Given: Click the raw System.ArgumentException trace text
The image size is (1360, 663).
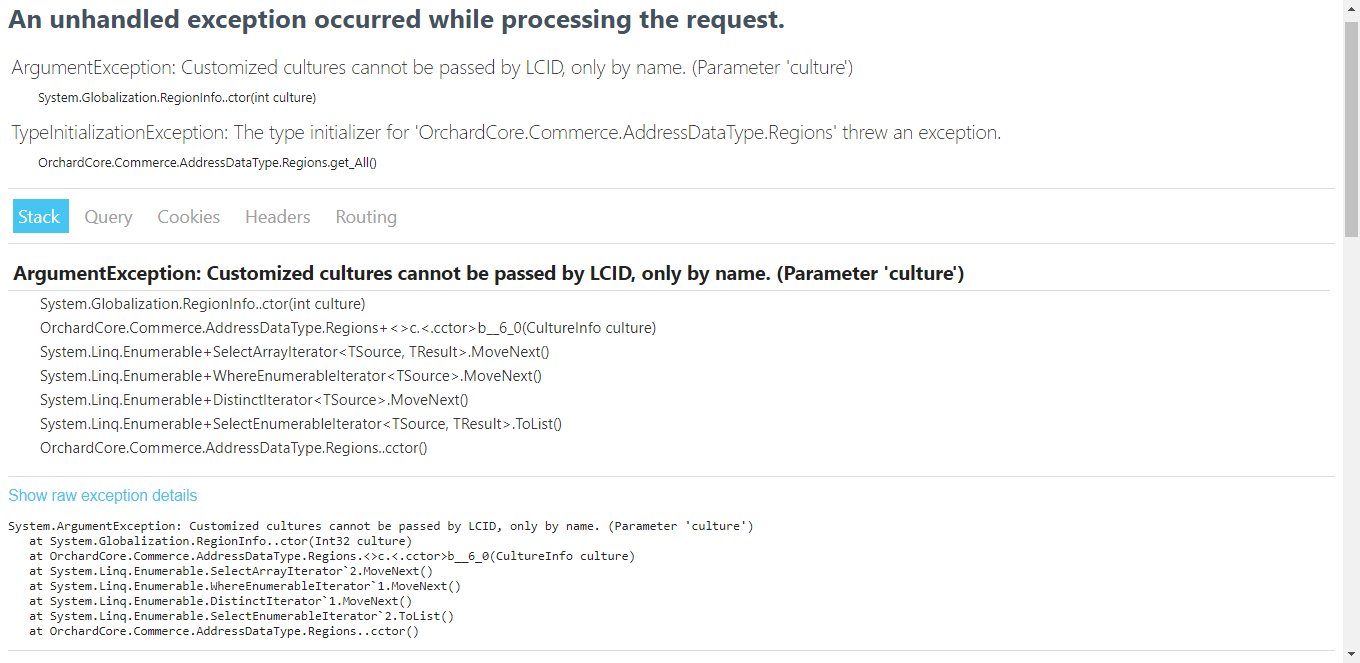Looking at the screenshot, I should click(x=380, y=525).
